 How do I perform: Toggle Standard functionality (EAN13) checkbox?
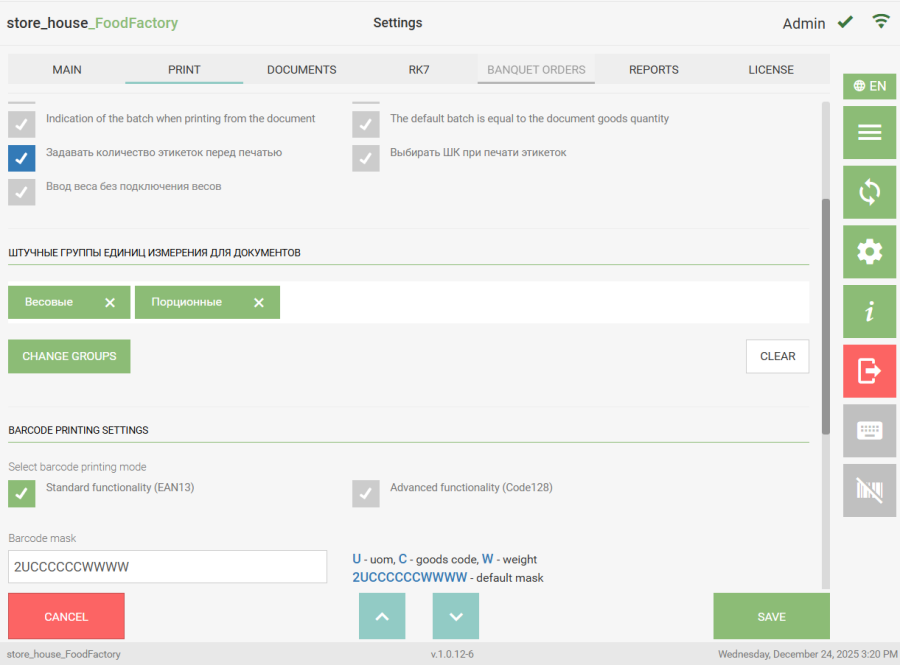coord(22,493)
